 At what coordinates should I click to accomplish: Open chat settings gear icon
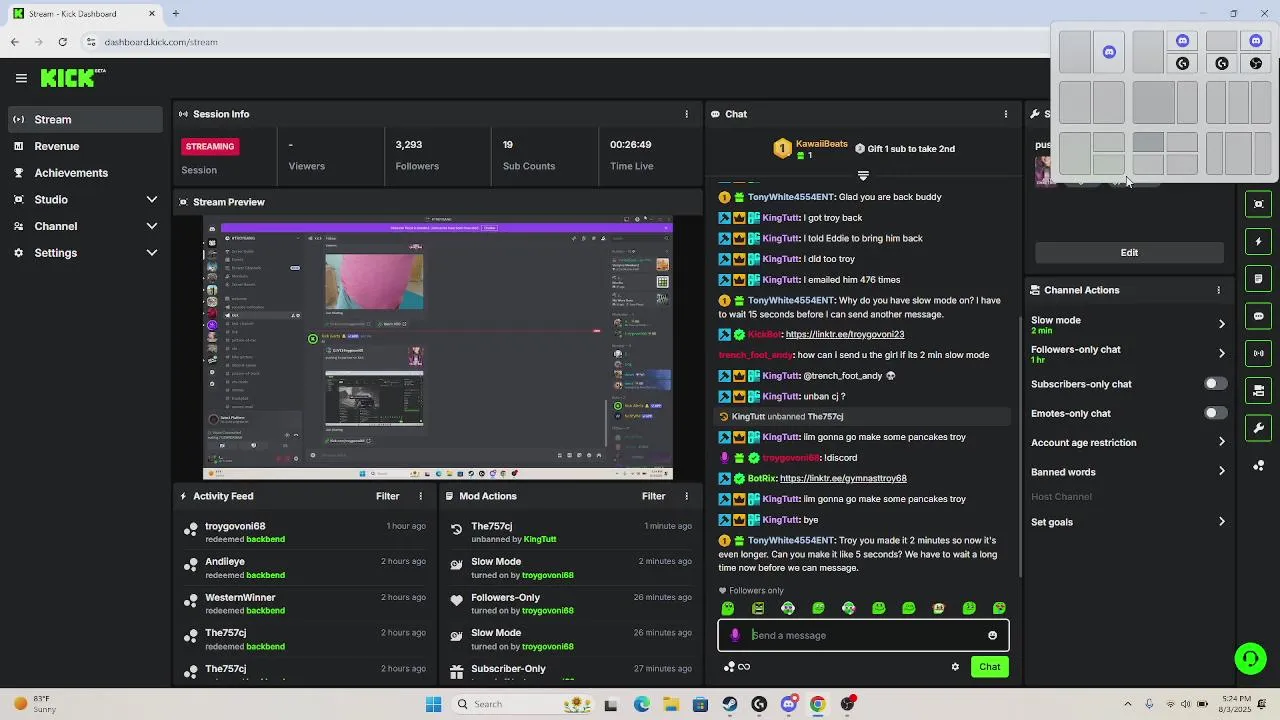click(955, 667)
